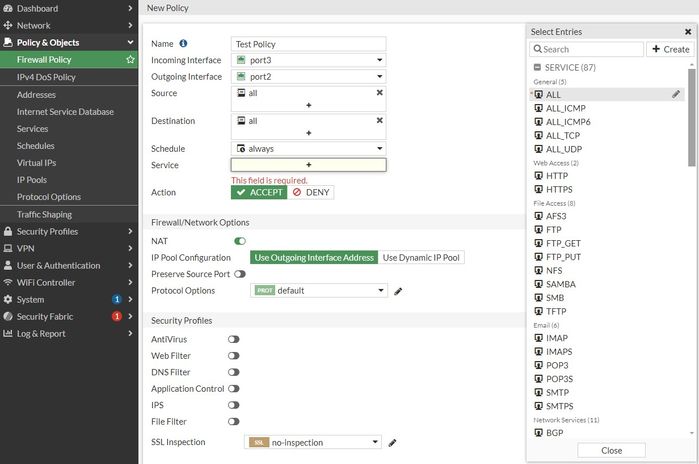Viewport: 699px width, 464px height.
Task: Click the Name field info icon
Action: (x=183, y=44)
